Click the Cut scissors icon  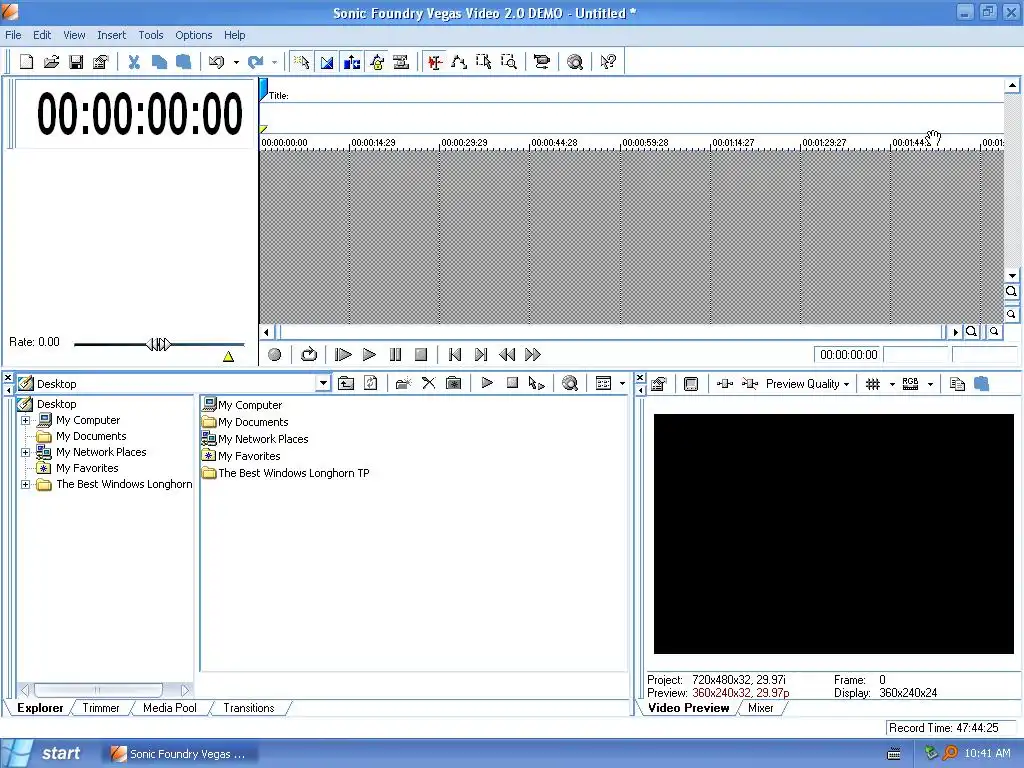coord(134,62)
